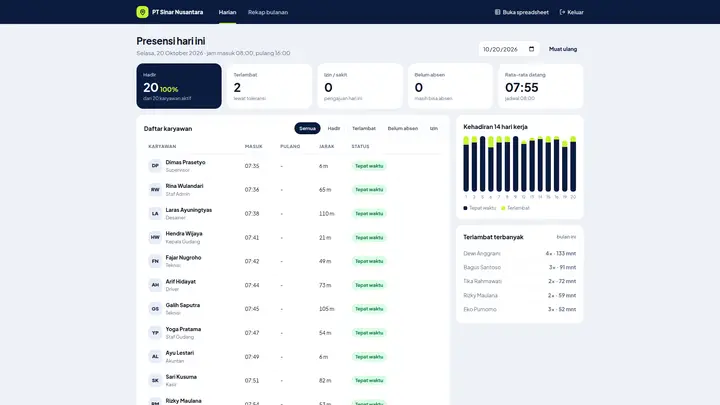
Task: Click the Kehadiran 14 hari kerja heading
Action: coord(495,127)
